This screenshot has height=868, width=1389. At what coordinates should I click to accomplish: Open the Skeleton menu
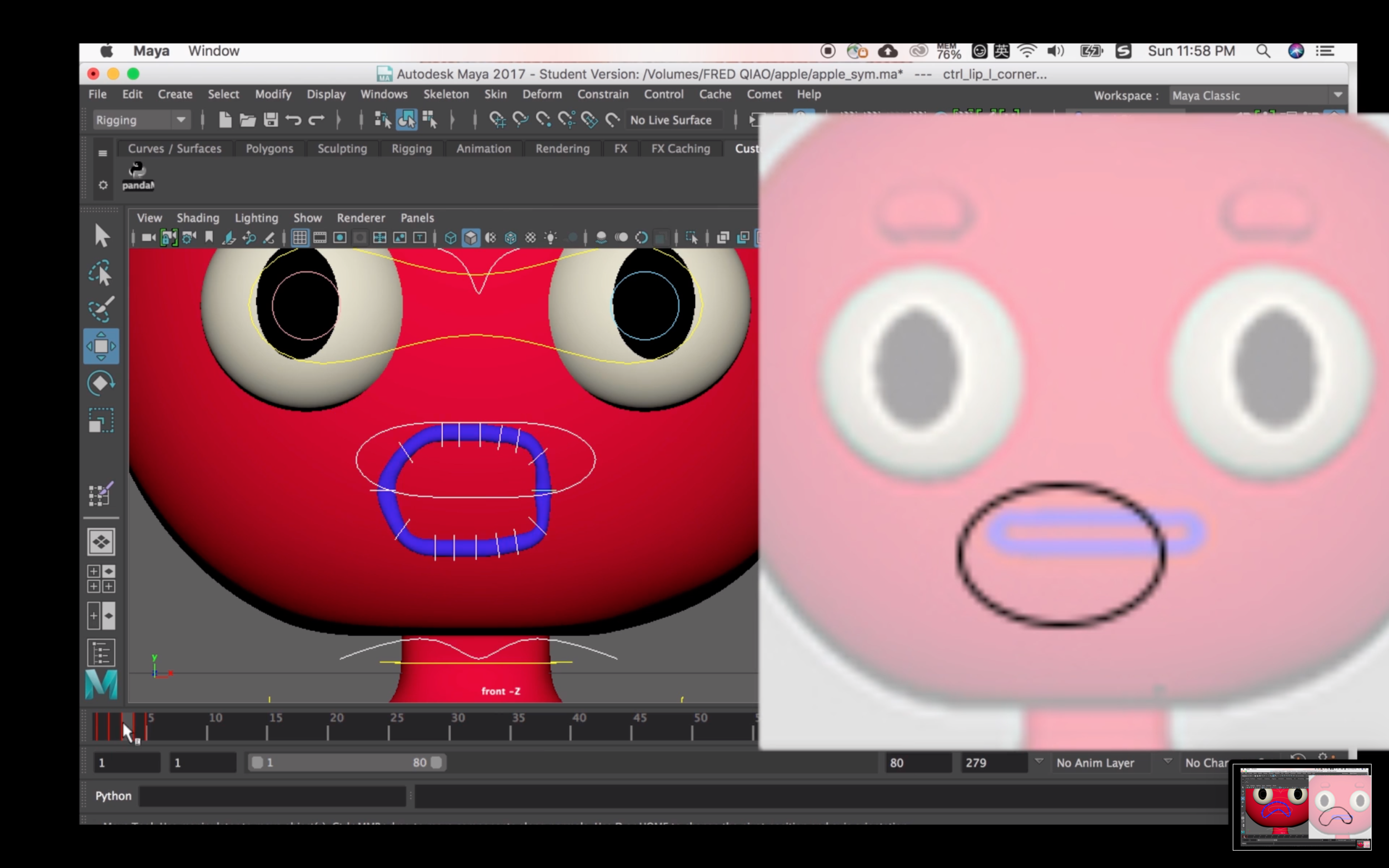(446, 94)
